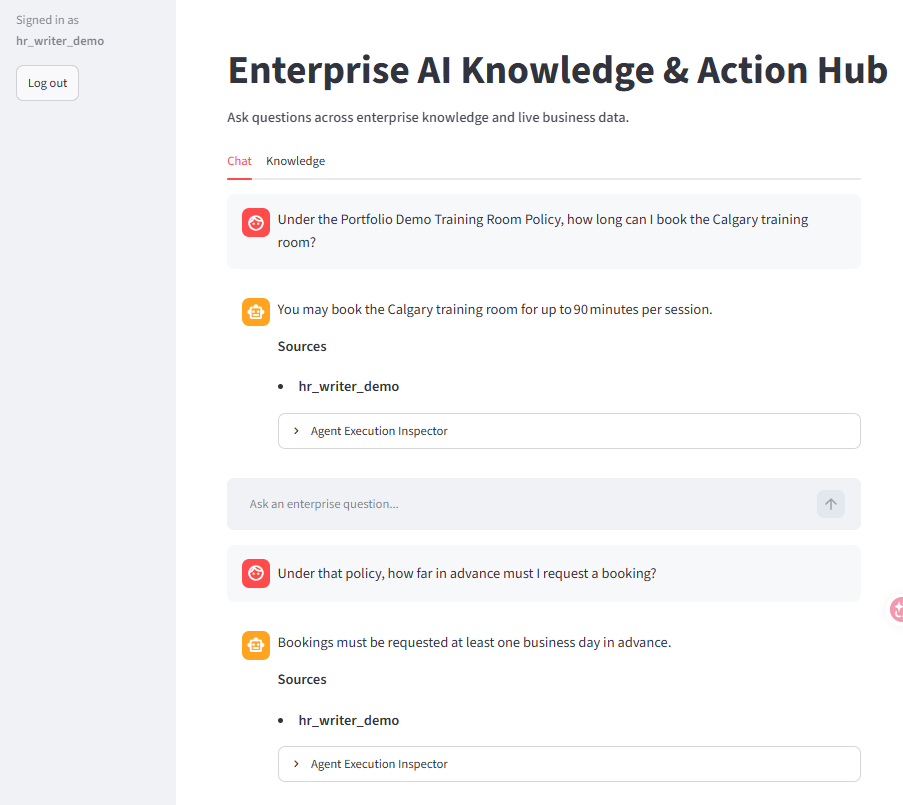Log out of the hr_writer_demo account
The image size is (903, 805).
47,83
